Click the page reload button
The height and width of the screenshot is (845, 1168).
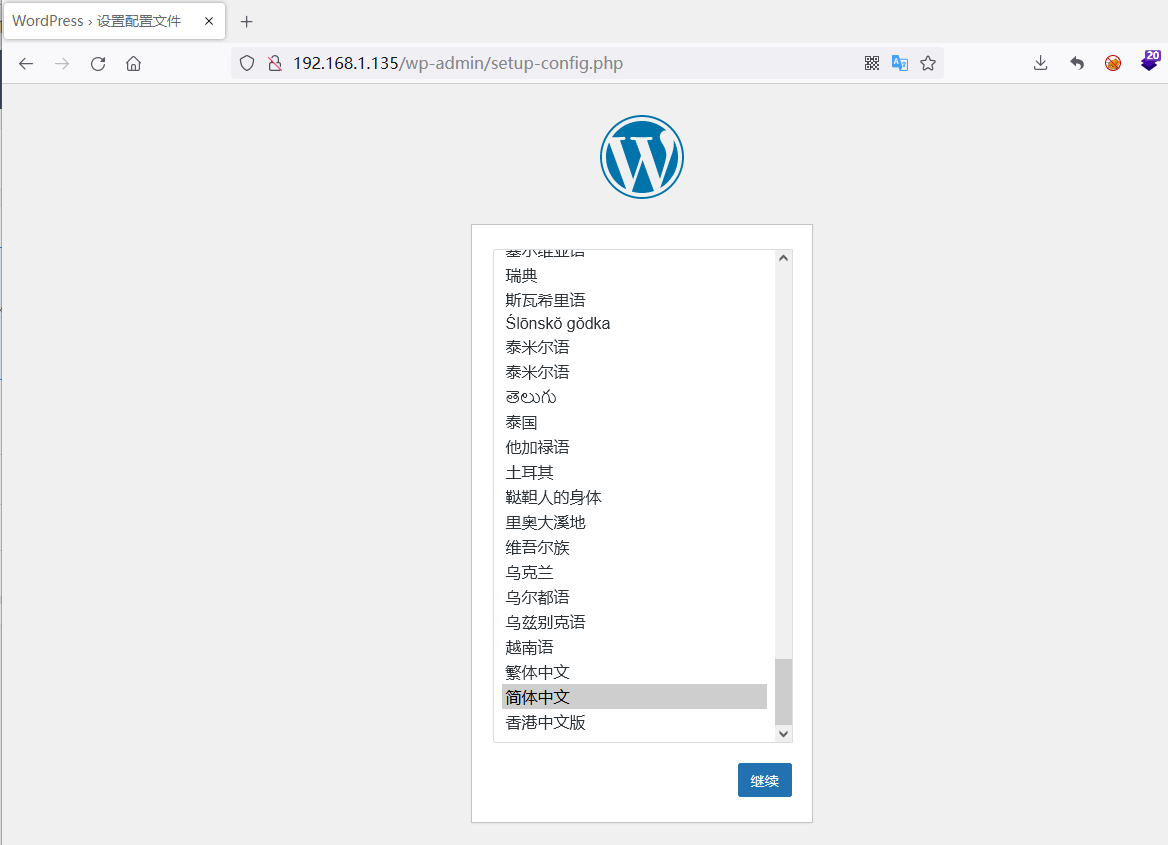[x=97, y=62]
